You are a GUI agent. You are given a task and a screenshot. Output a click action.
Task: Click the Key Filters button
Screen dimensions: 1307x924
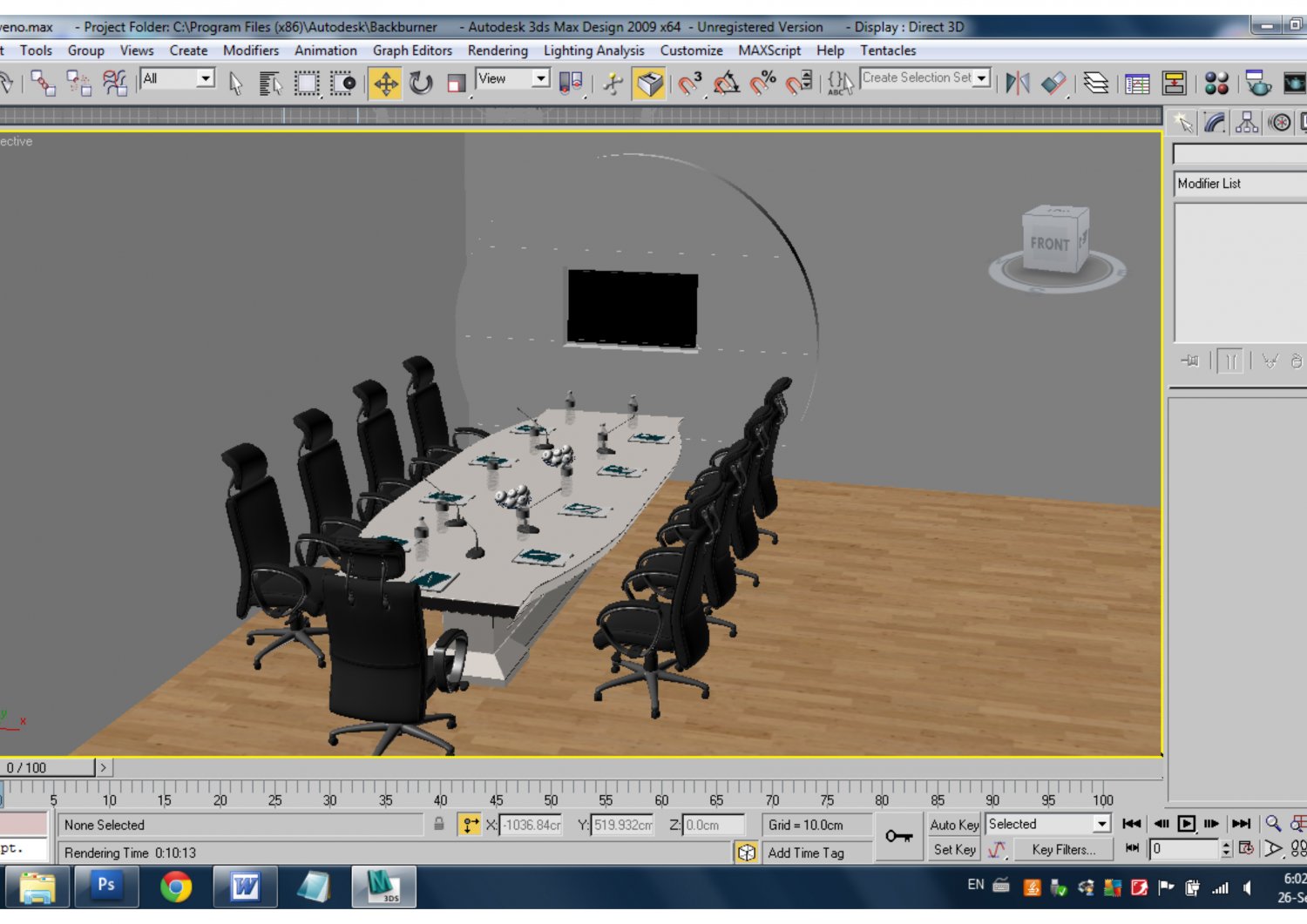click(x=1064, y=850)
